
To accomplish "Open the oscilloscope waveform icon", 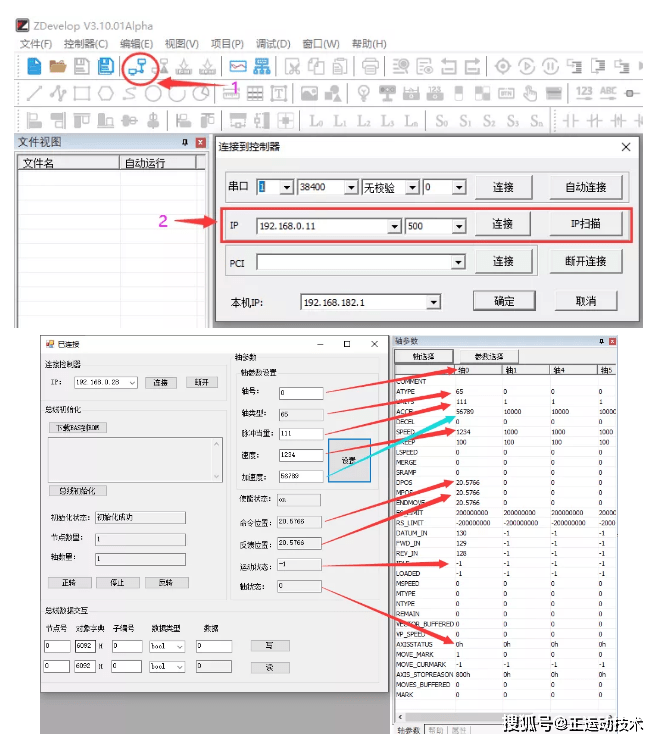I will pos(238,66).
